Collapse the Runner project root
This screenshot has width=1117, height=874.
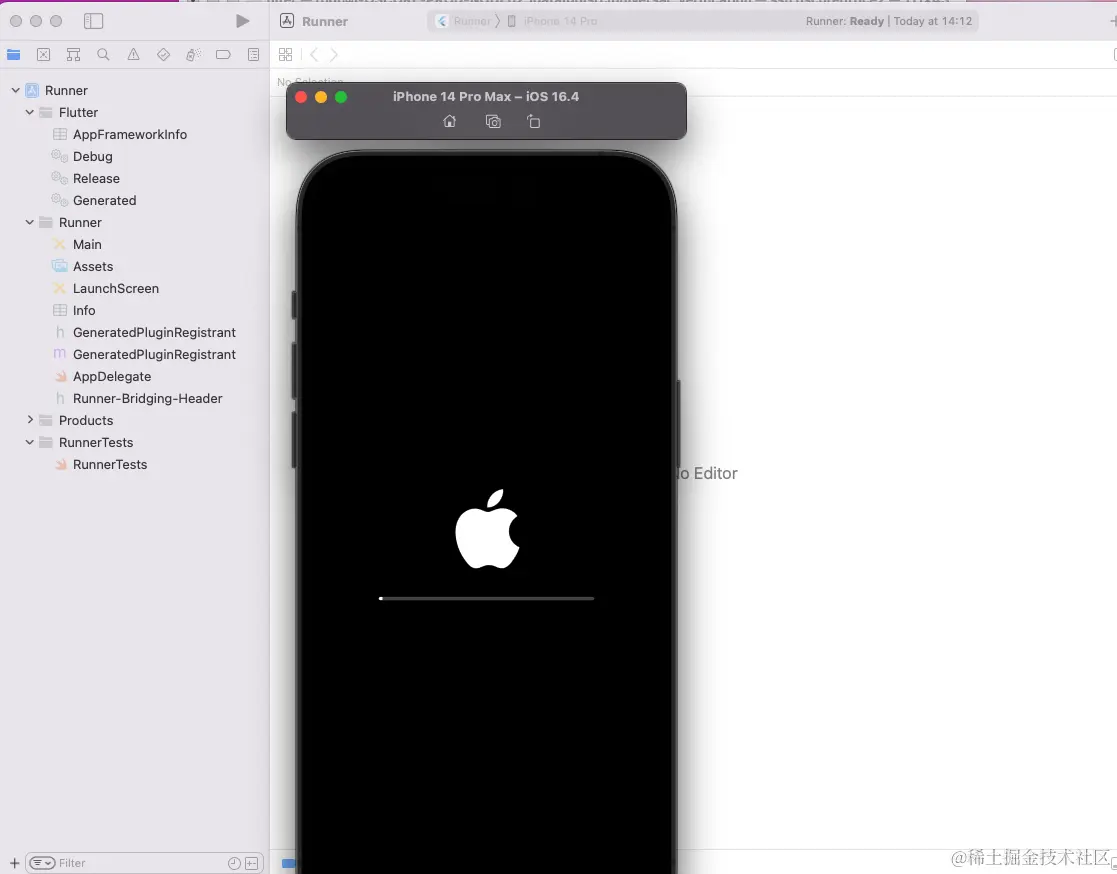pyautogui.click(x=16, y=90)
